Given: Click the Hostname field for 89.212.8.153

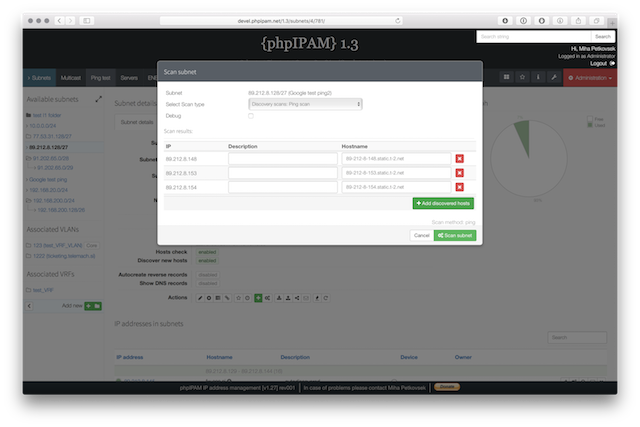Looking at the screenshot, I should click(393, 173).
